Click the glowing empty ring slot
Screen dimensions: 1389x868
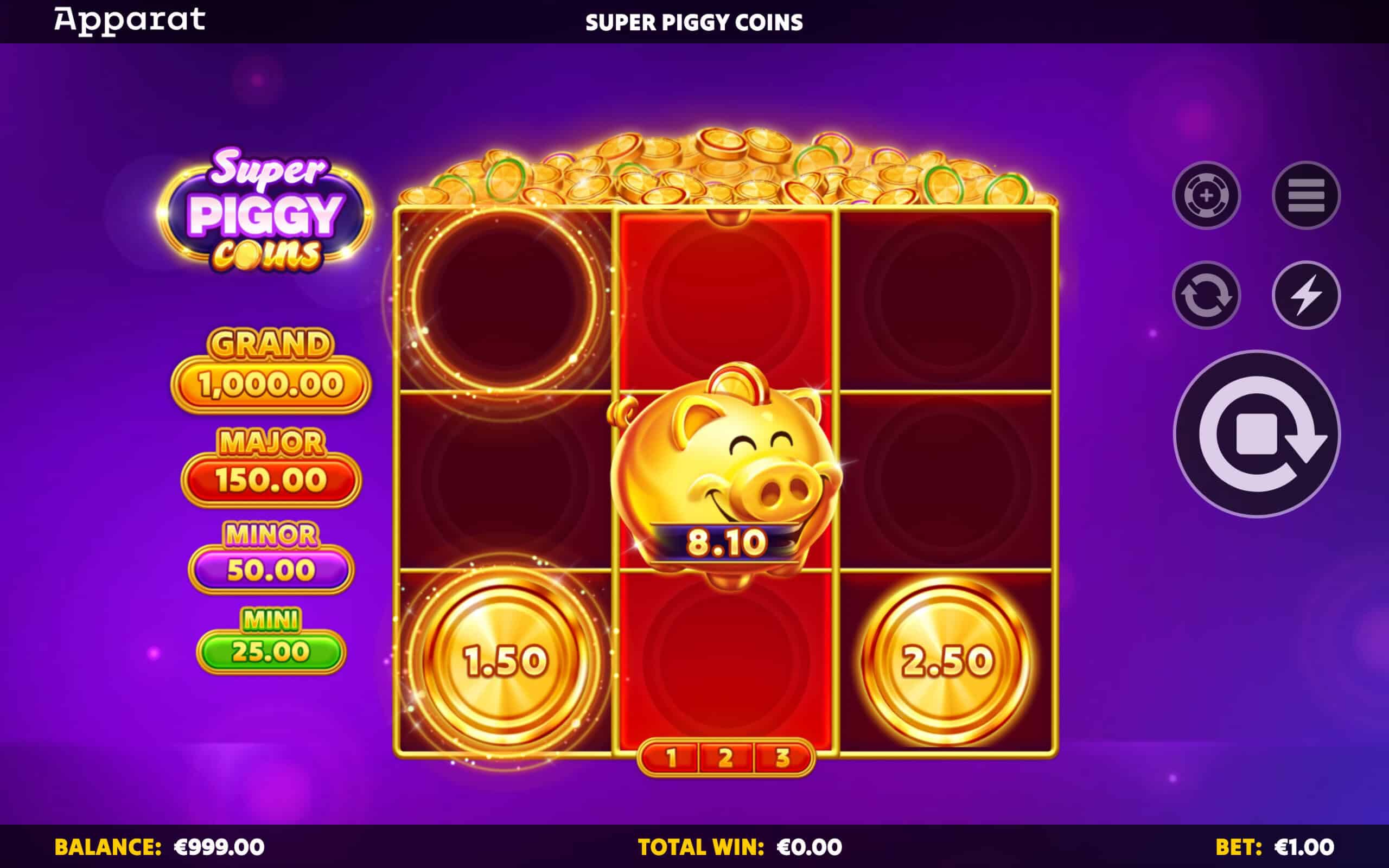pyautogui.click(x=505, y=299)
